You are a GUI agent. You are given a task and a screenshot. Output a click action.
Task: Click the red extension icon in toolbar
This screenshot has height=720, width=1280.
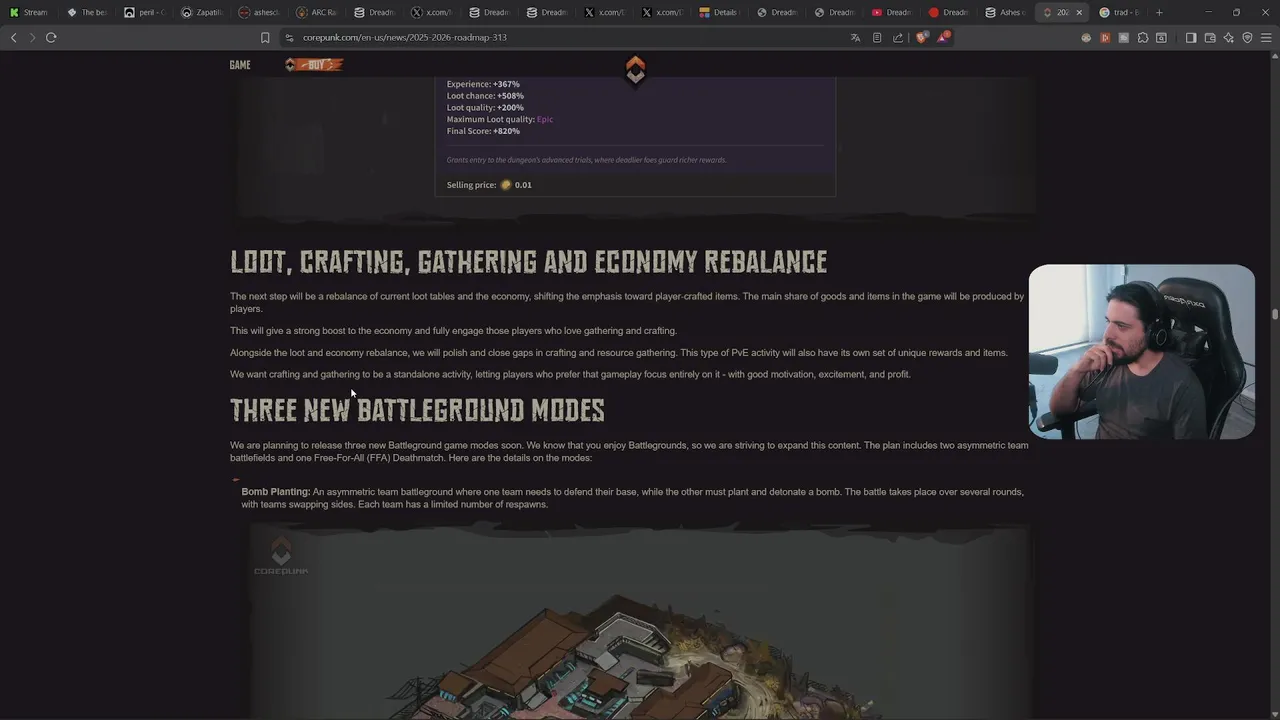(1105, 37)
